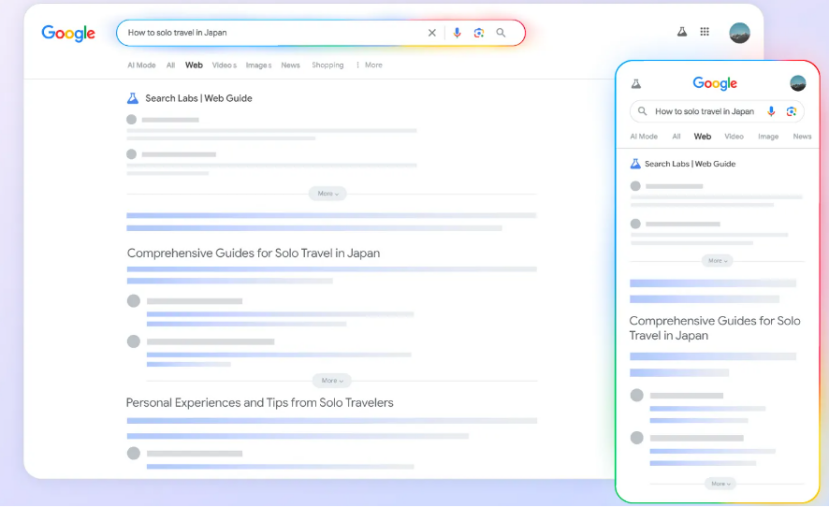Click desktop 'Comprehensive Guides for Solo Travel in Japan'

click(x=254, y=253)
